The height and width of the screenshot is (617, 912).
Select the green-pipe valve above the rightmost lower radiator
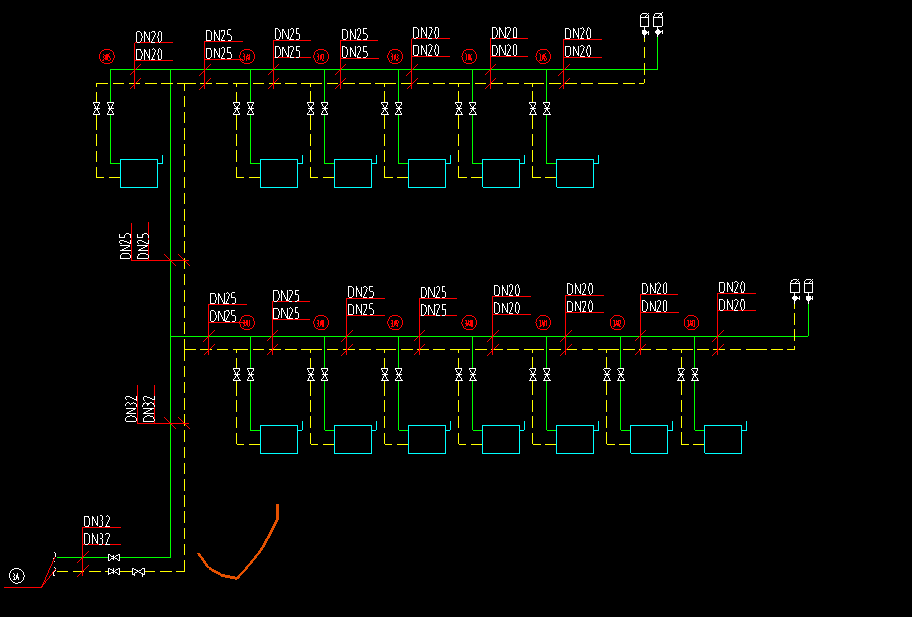(694, 375)
